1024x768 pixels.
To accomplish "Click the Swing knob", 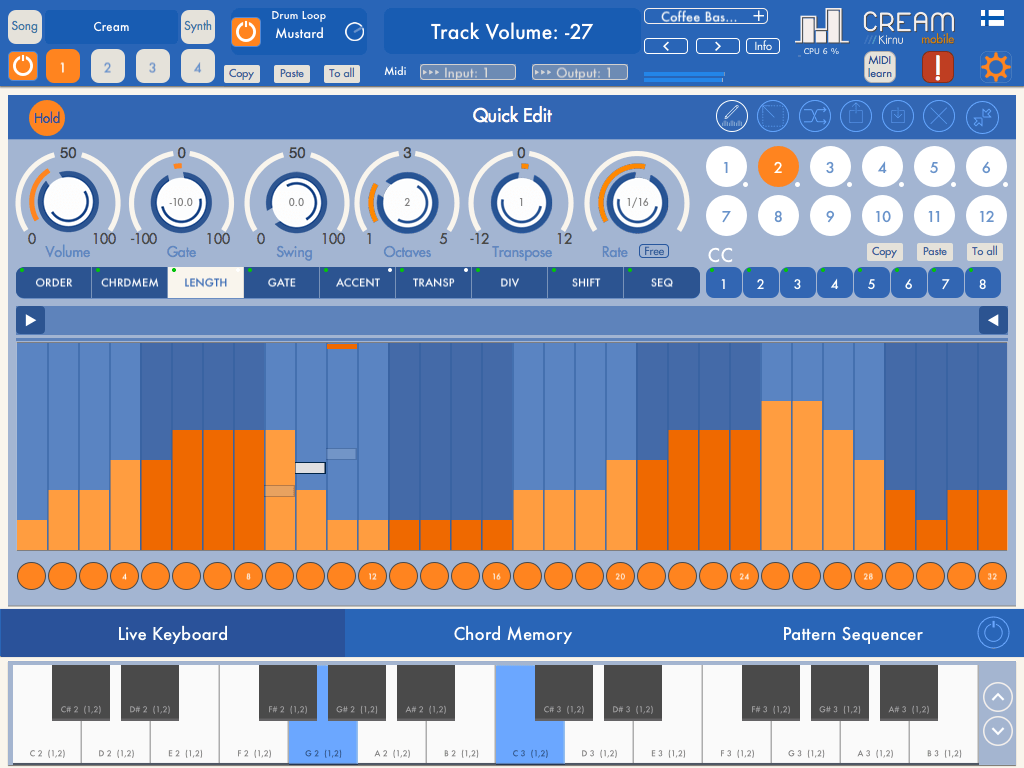I will [296, 202].
